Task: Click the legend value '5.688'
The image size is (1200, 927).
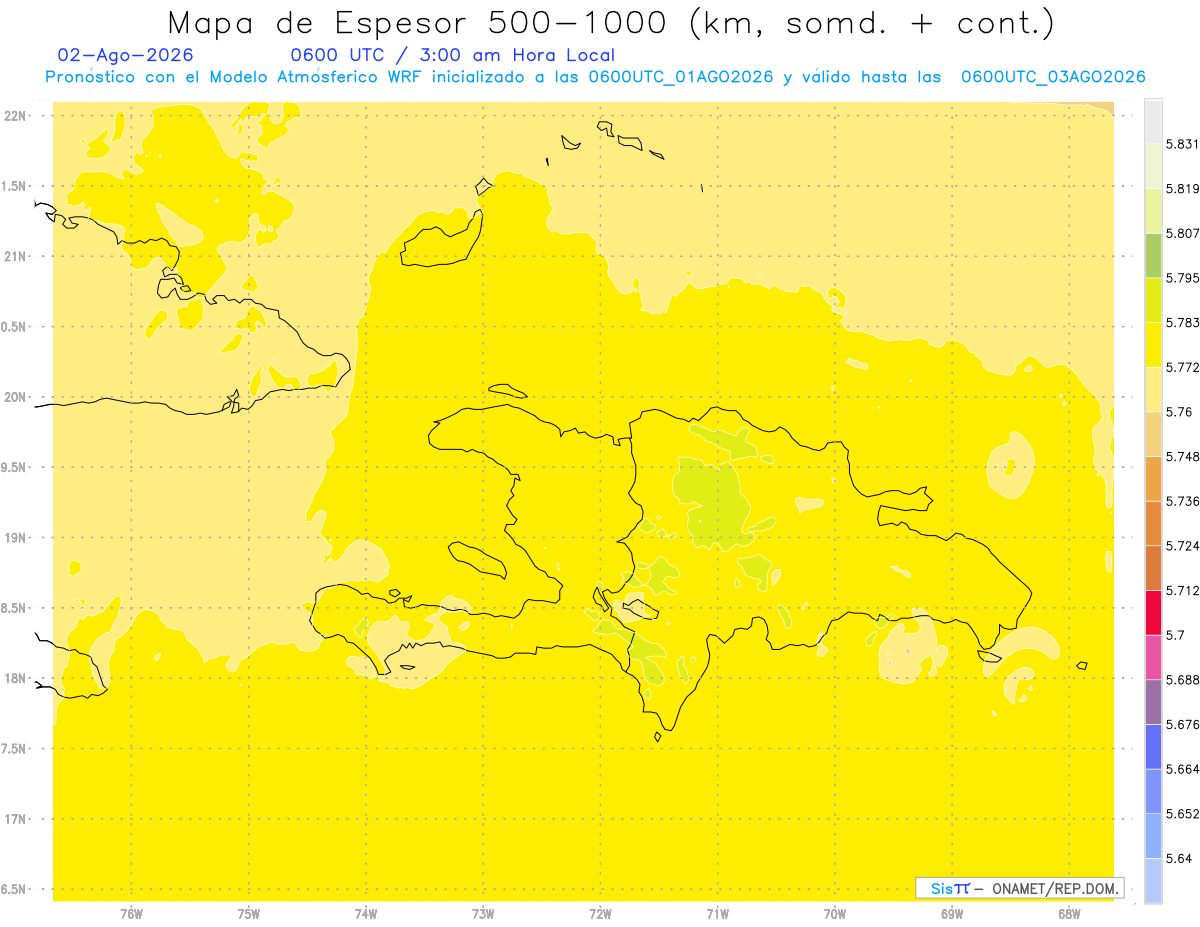Action: click(x=1182, y=680)
